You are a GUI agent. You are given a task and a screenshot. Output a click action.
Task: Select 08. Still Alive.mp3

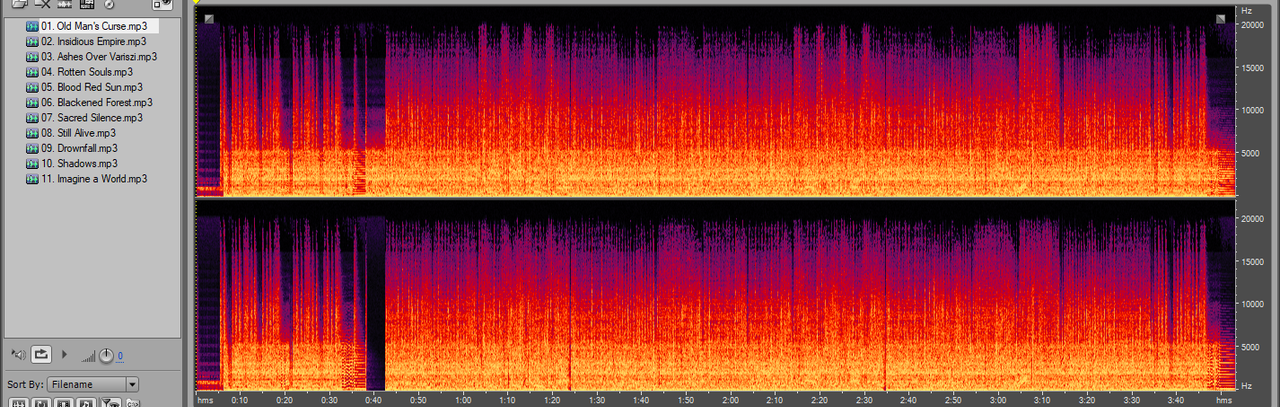[71, 133]
